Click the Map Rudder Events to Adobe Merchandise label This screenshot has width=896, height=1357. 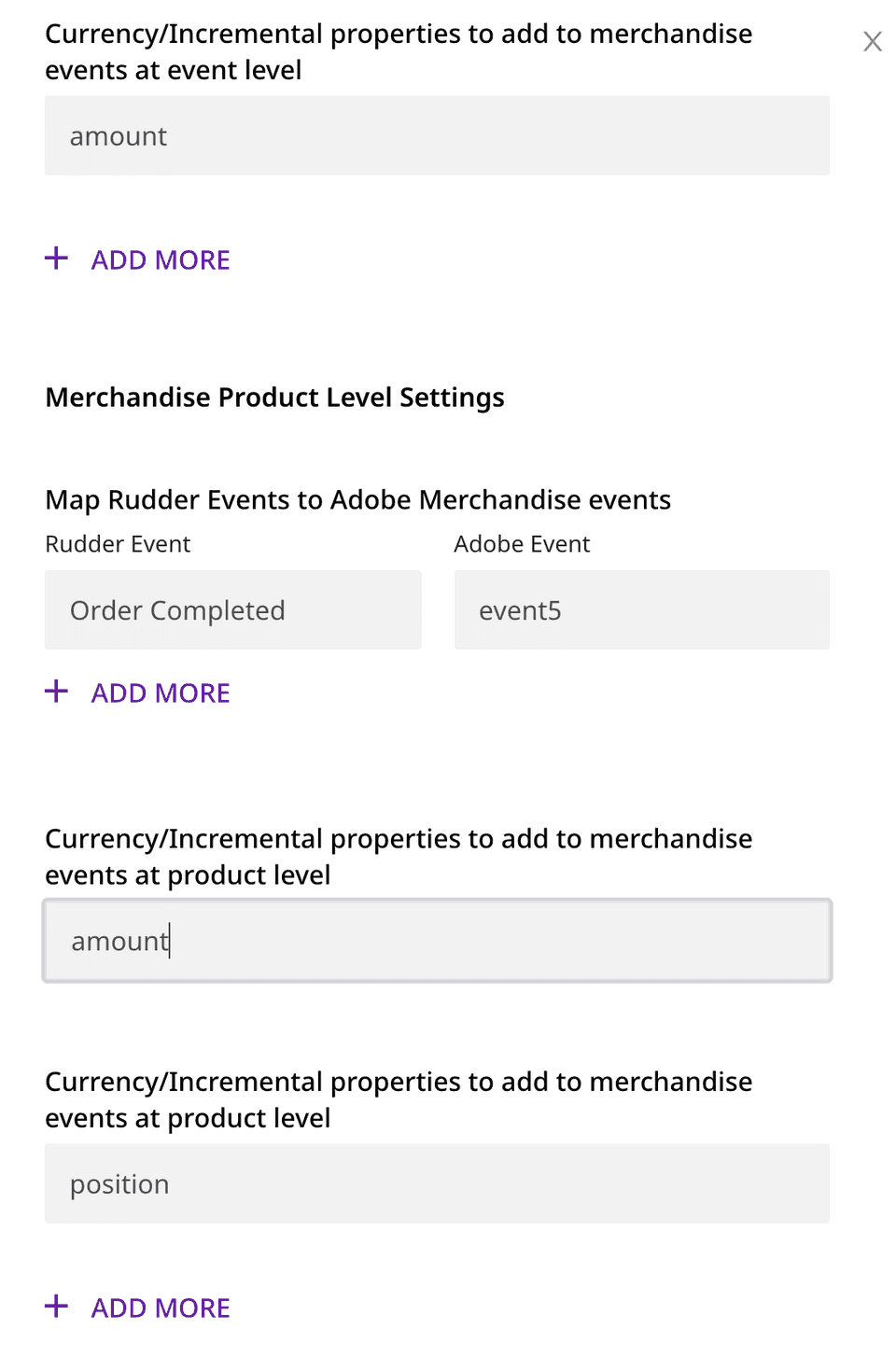click(x=357, y=500)
